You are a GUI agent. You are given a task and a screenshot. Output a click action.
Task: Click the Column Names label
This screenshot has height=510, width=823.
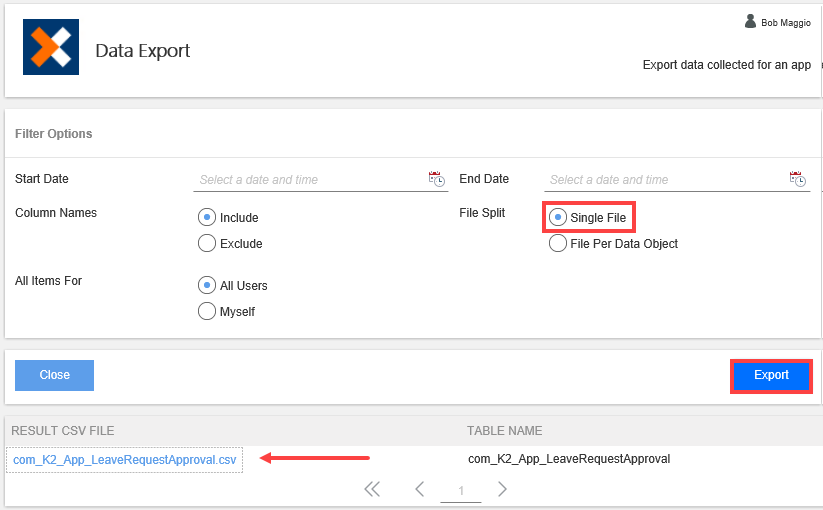click(56, 212)
